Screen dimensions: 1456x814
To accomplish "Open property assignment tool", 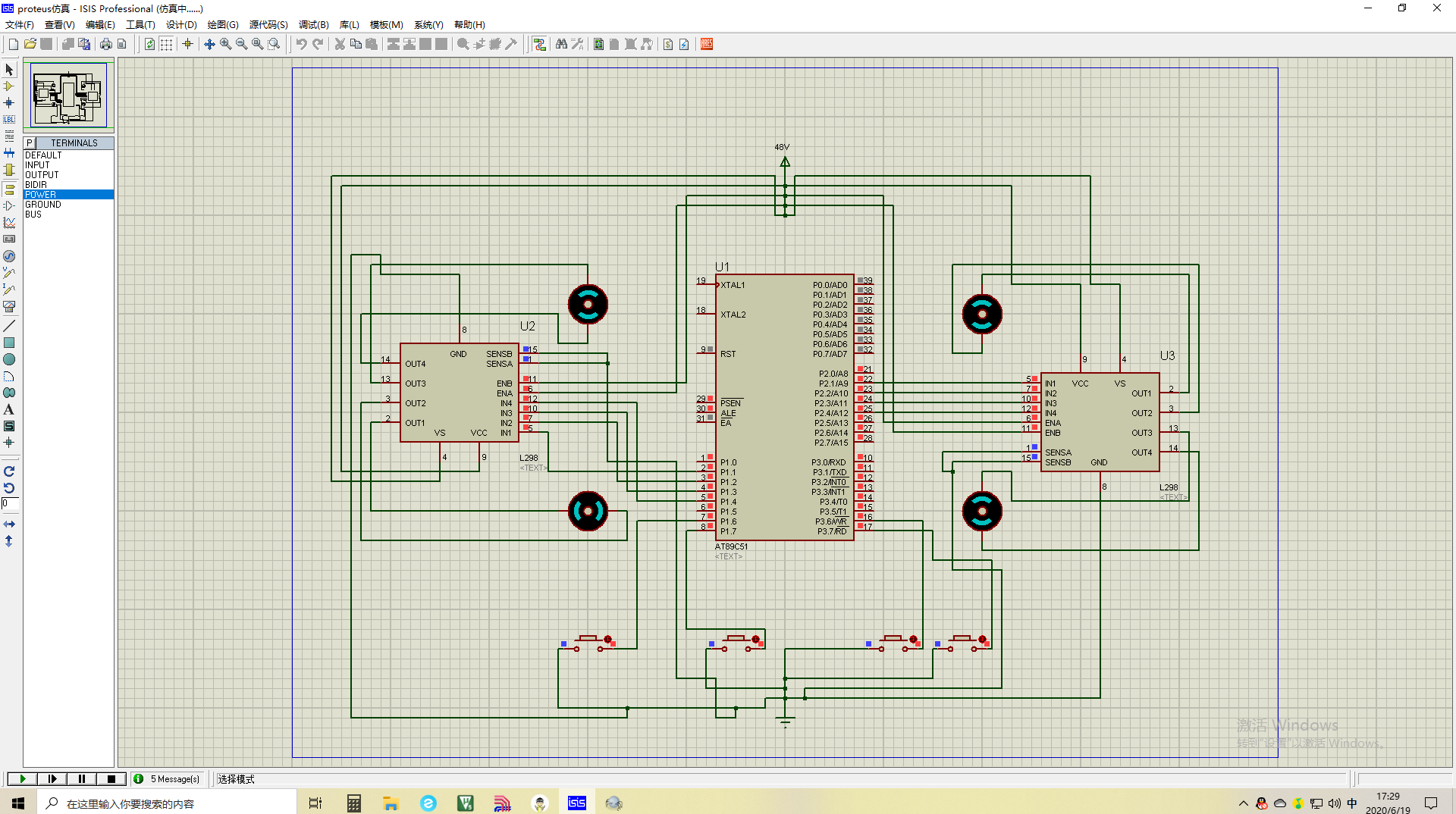I will (x=577, y=44).
